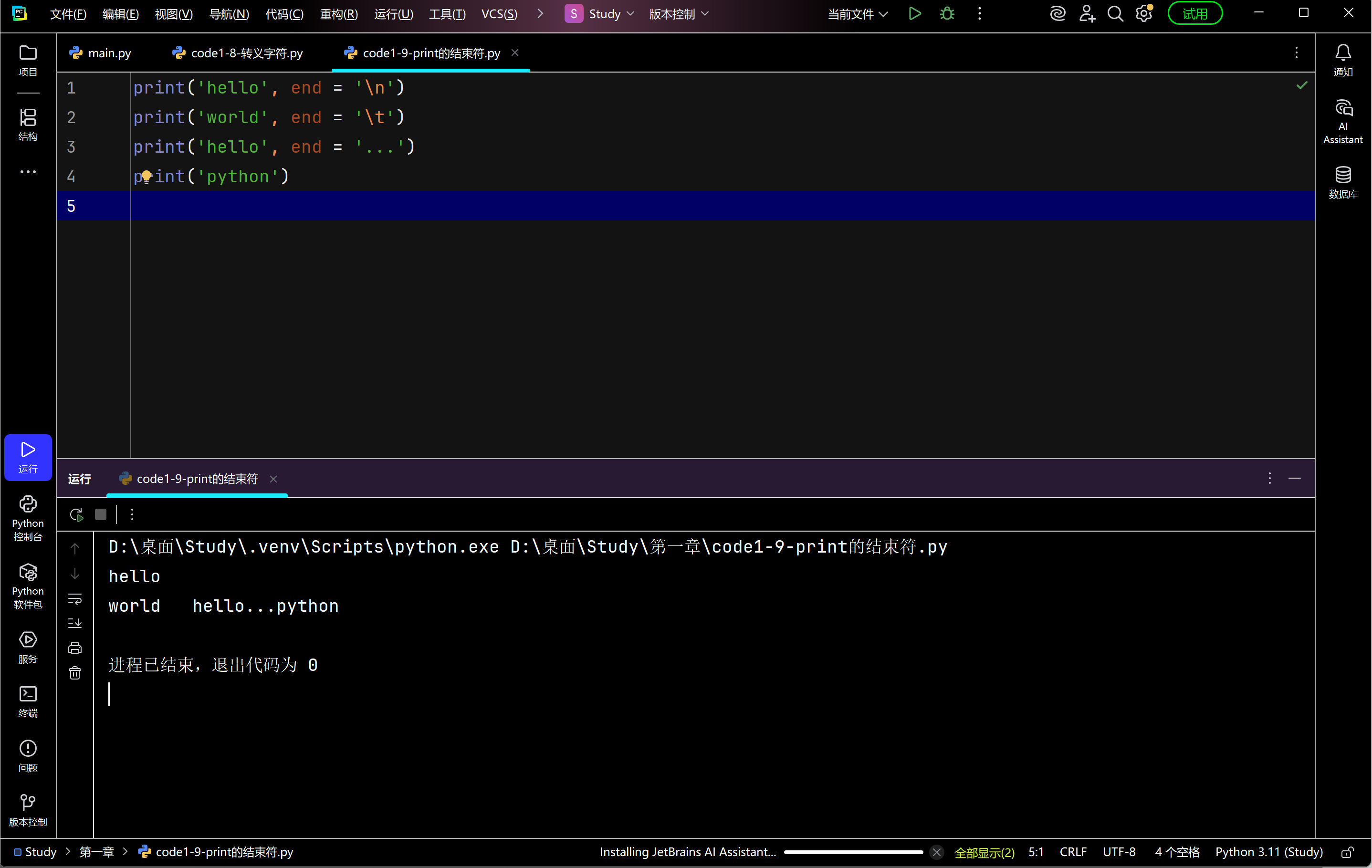Open the 运行(U) menu
Screen dimensions: 1372x868
click(393, 14)
